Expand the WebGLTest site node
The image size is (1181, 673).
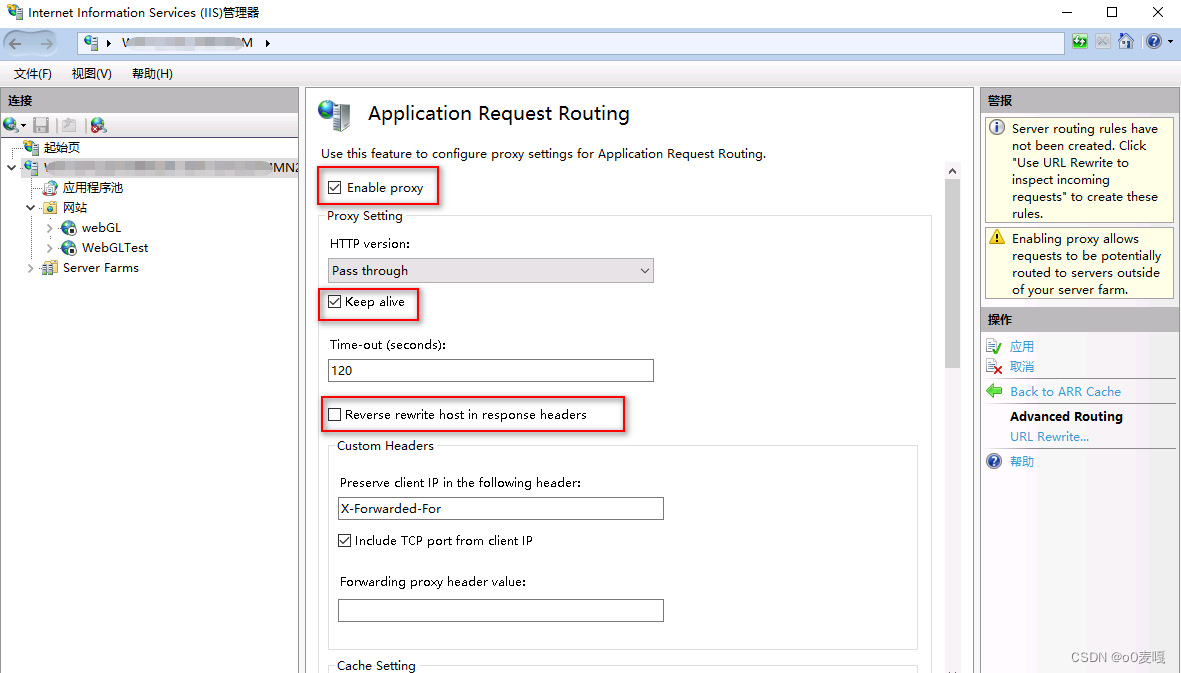[x=50, y=248]
